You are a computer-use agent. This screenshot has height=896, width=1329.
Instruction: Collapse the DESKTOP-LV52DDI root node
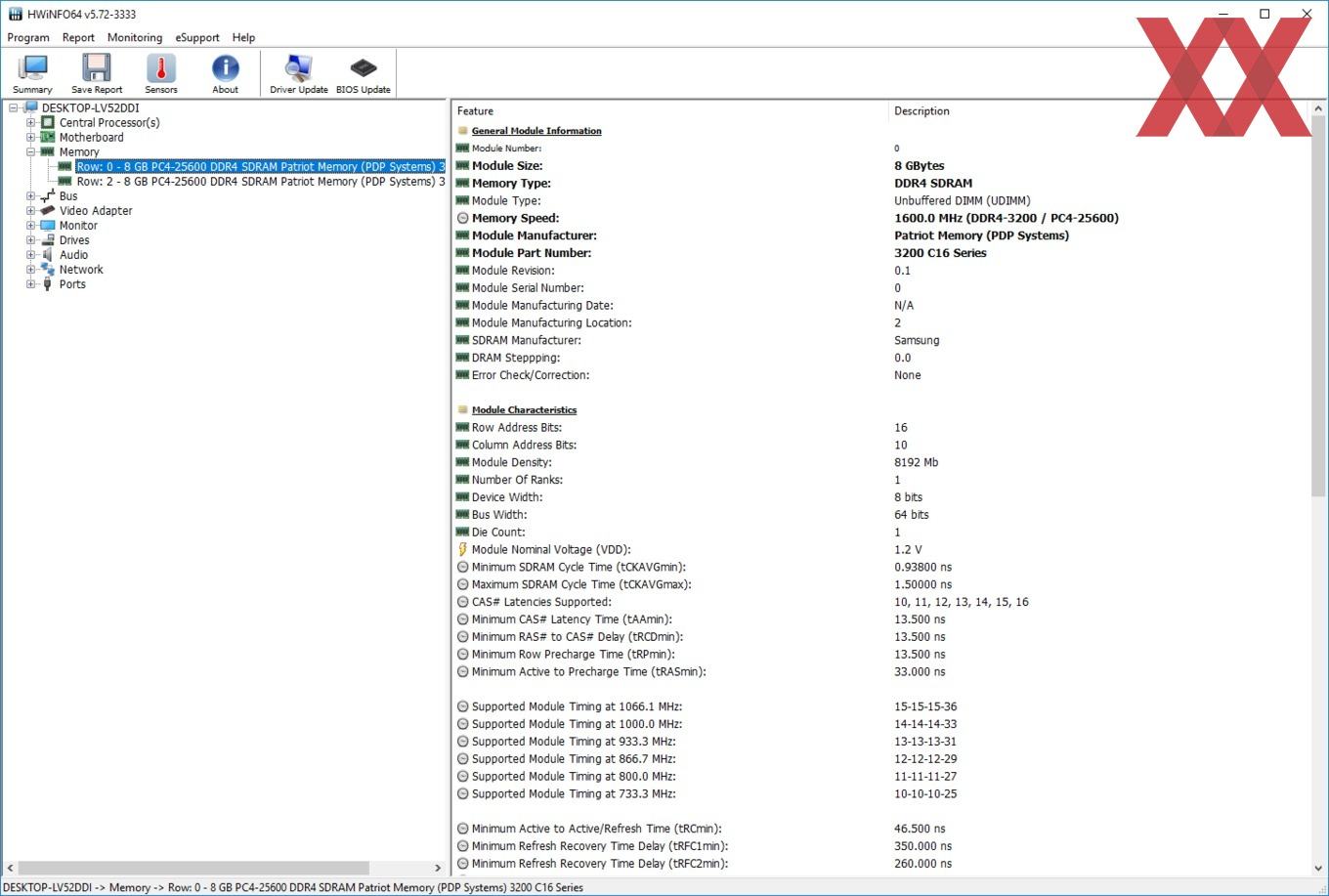13,107
